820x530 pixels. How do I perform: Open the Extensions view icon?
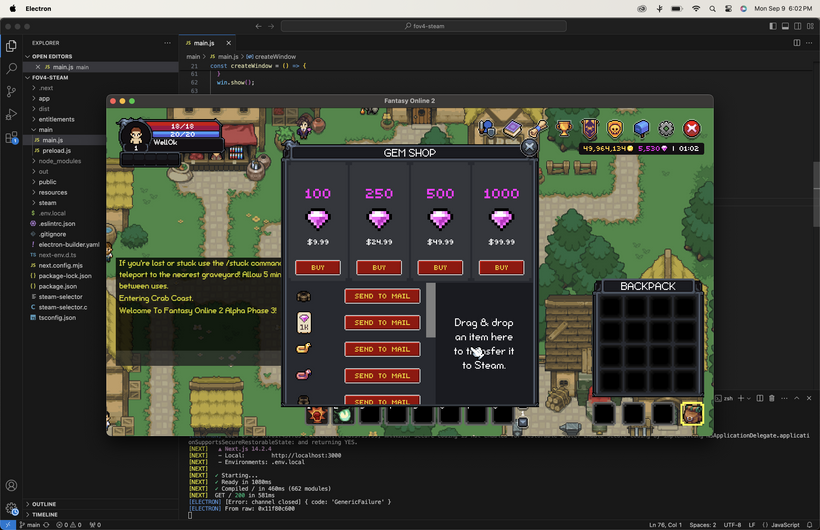(11, 138)
